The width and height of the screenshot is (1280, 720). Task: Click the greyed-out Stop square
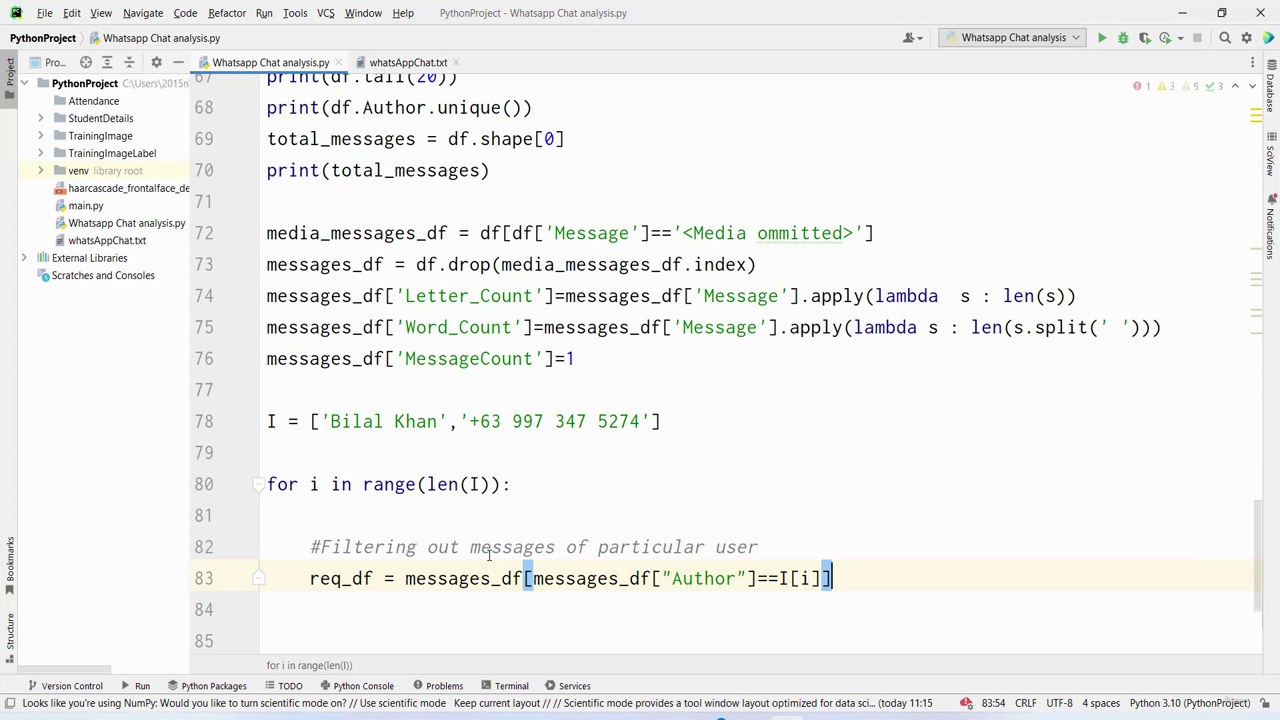click(1197, 38)
